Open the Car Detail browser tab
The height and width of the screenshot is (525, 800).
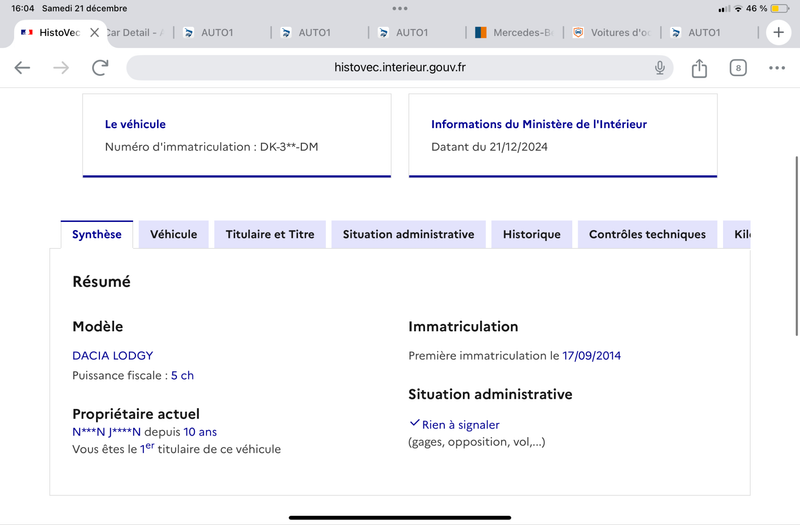136,33
